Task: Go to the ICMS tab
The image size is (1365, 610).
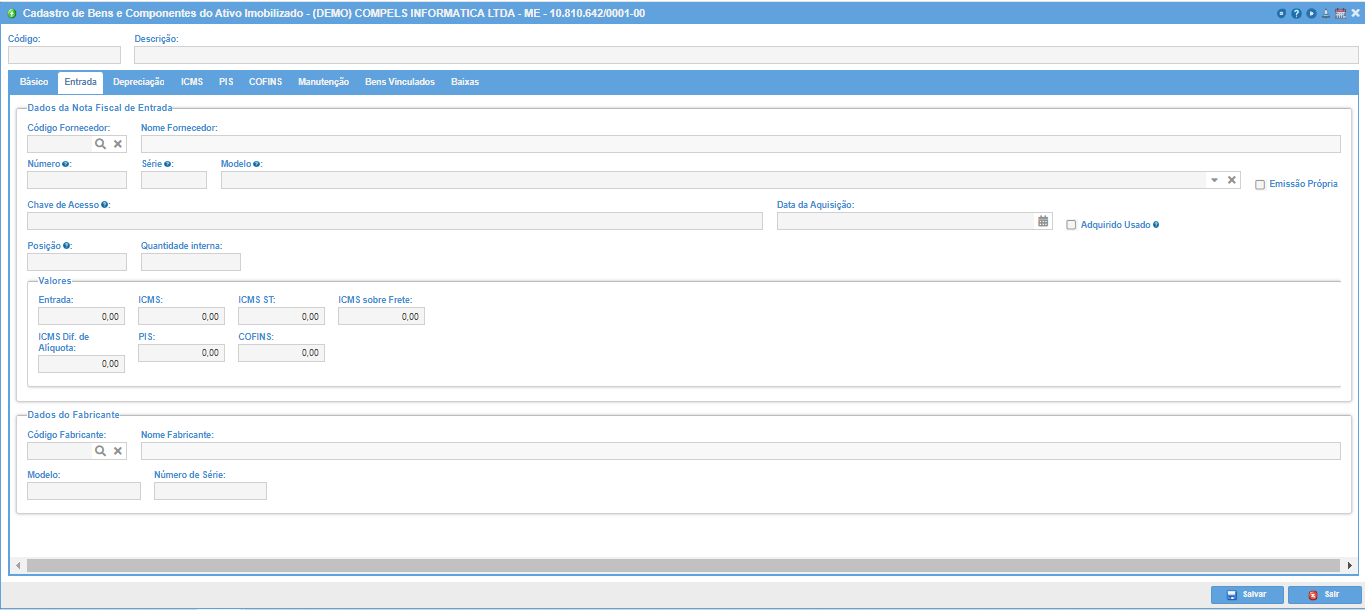Action: 192,82
